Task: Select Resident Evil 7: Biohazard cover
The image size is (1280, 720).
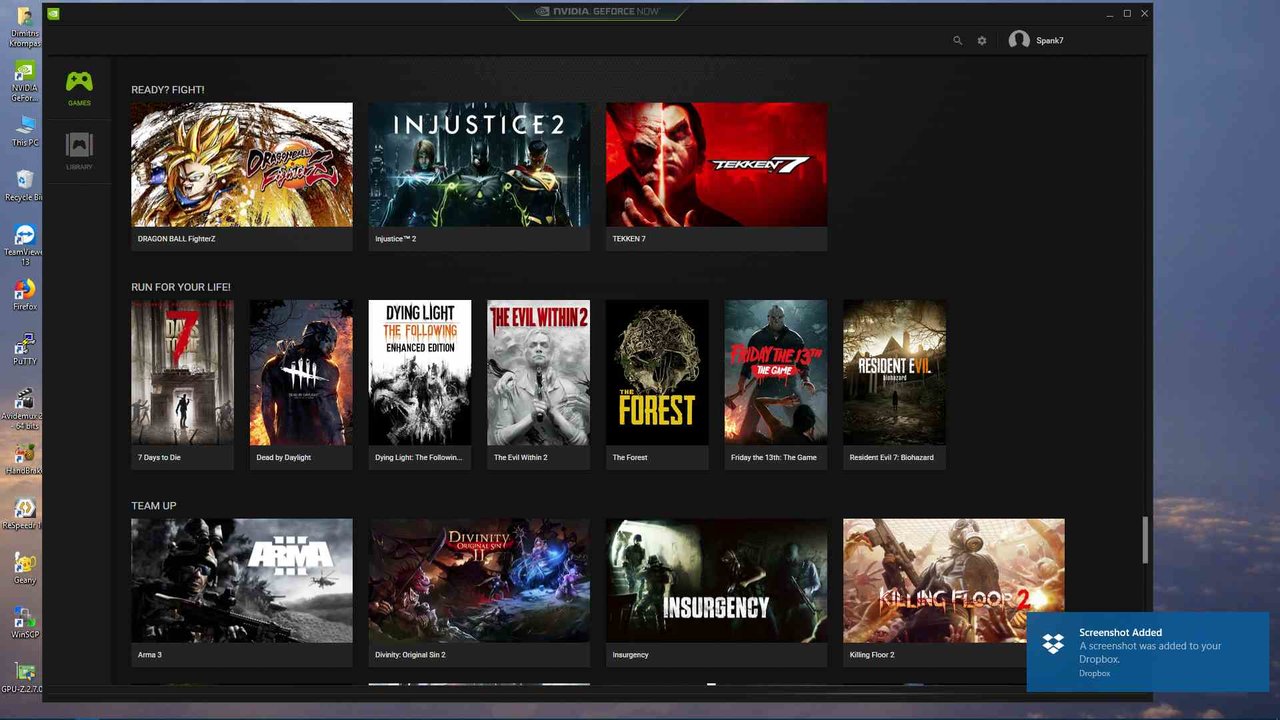Action: pos(894,372)
